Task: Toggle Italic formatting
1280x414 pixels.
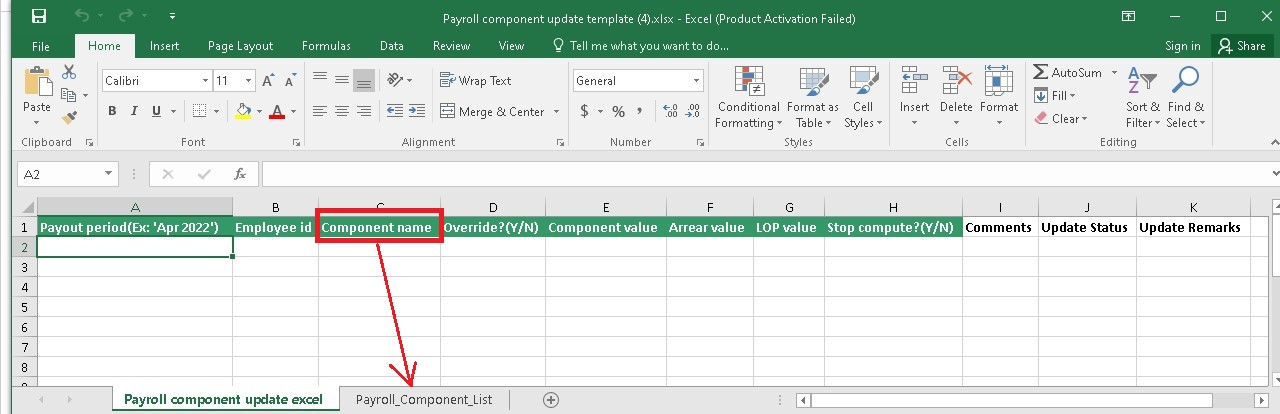Action: (134, 111)
